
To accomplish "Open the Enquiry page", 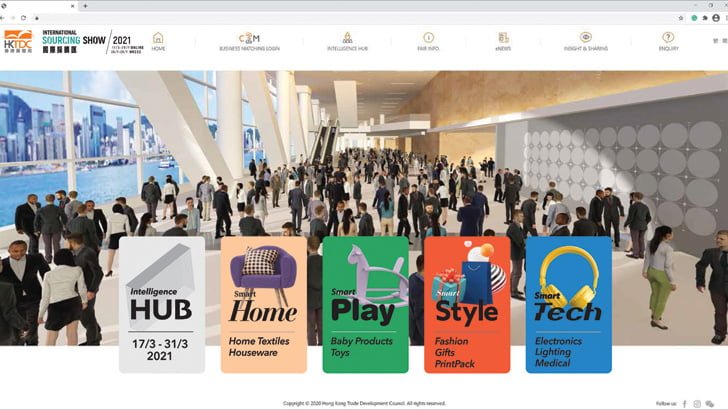I will [668, 40].
